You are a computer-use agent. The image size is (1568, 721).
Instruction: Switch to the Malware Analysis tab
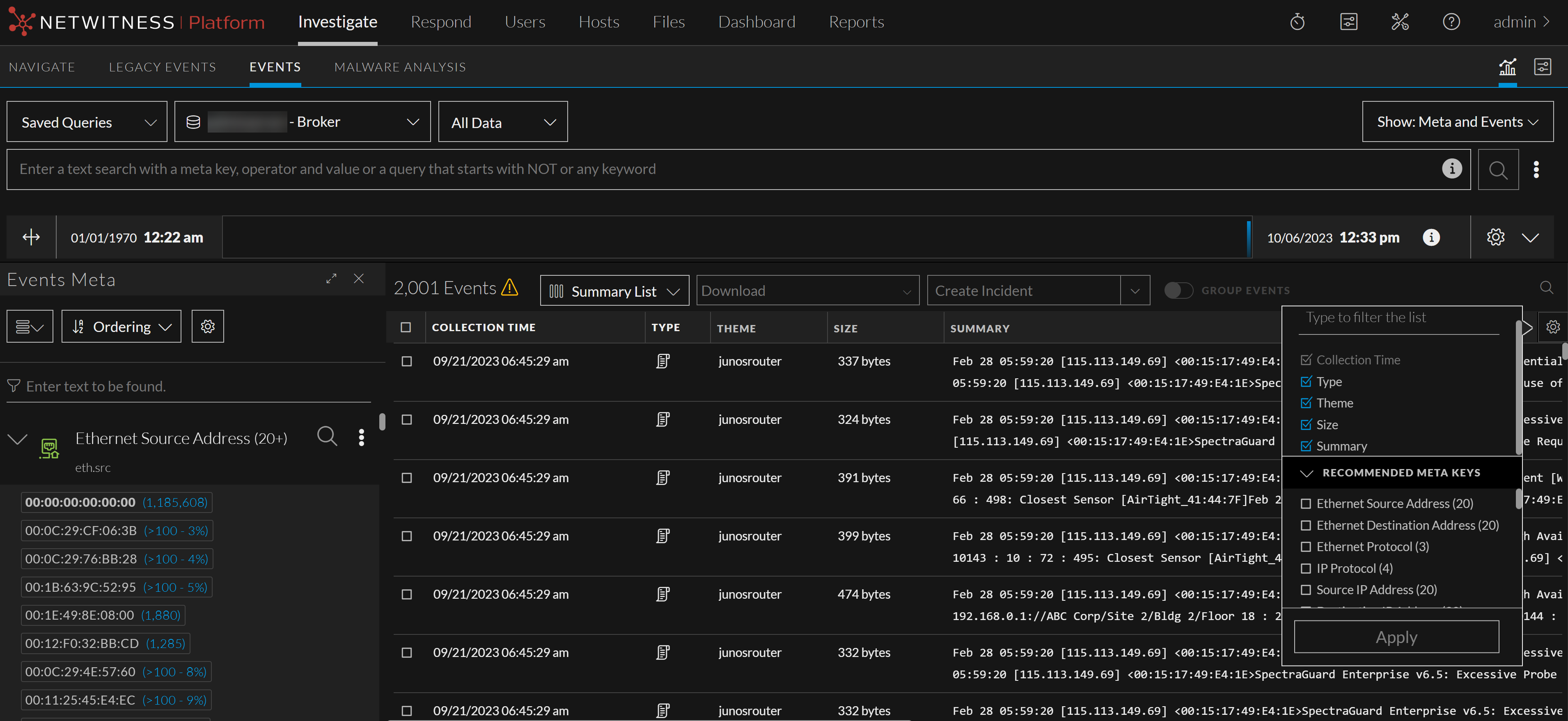click(400, 67)
